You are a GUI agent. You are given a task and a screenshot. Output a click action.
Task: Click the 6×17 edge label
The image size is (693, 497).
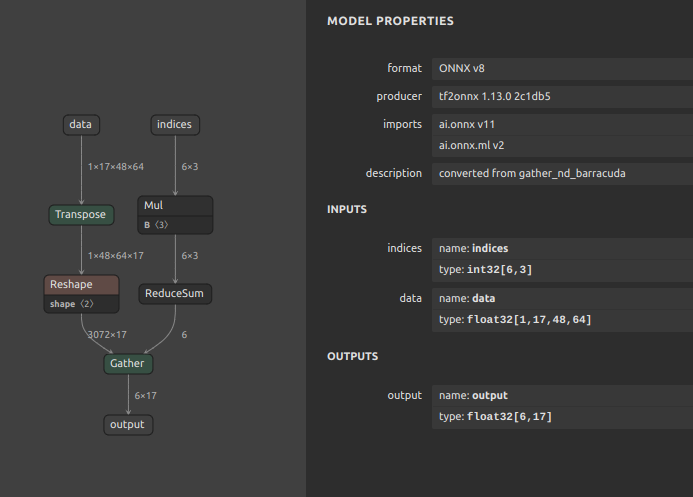145,396
